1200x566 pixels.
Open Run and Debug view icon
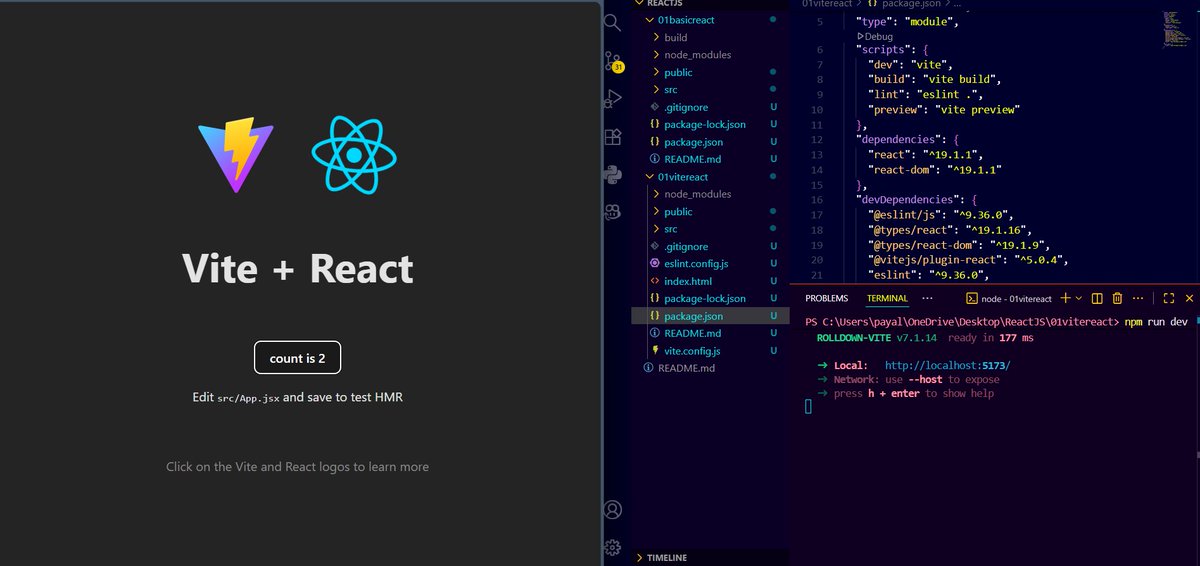(x=613, y=99)
